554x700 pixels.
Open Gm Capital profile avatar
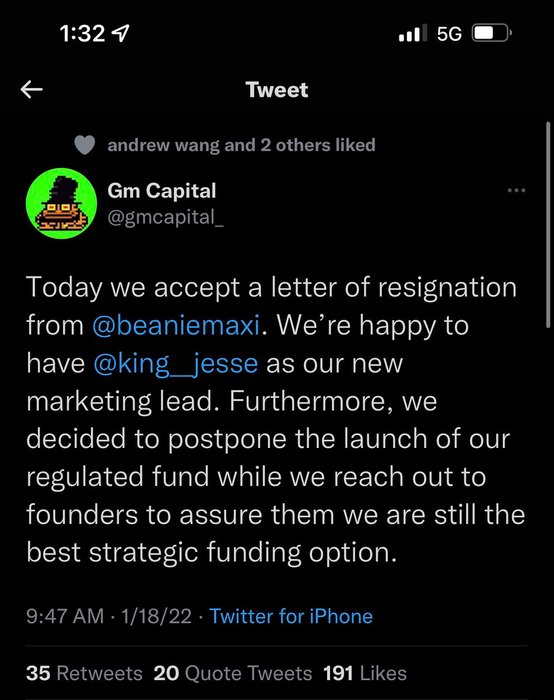(x=62, y=204)
